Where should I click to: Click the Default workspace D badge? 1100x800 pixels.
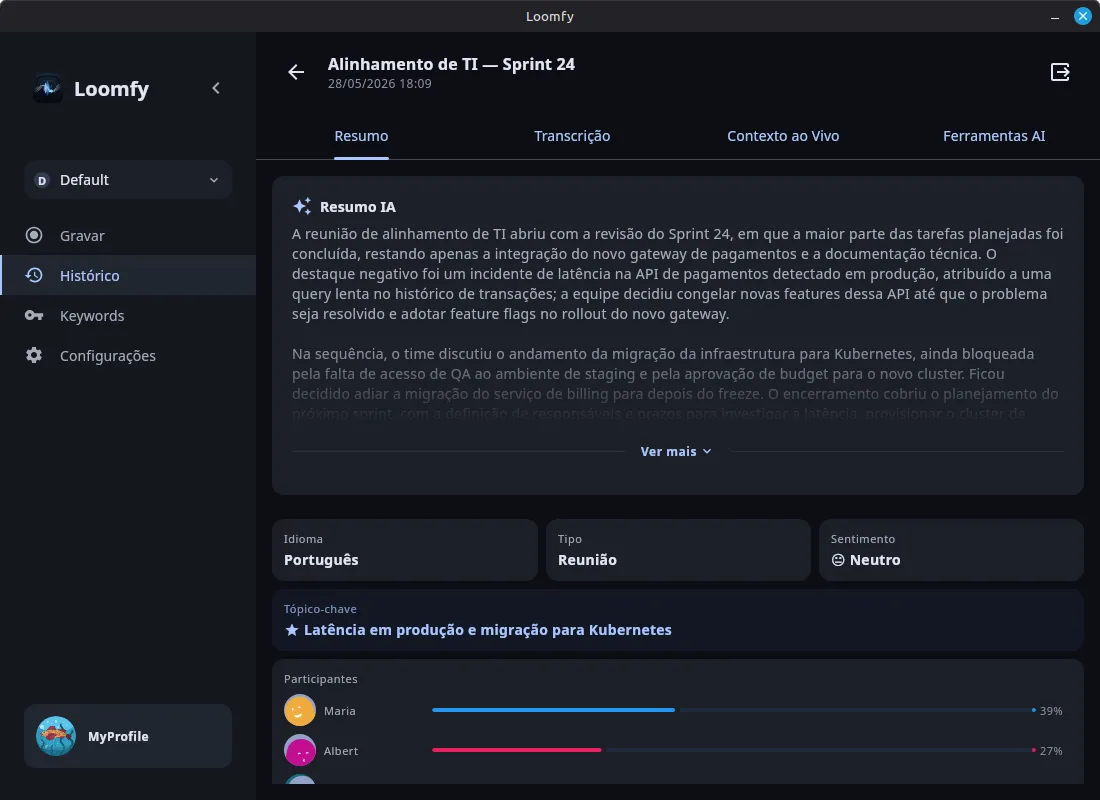click(x=42, y=180)
